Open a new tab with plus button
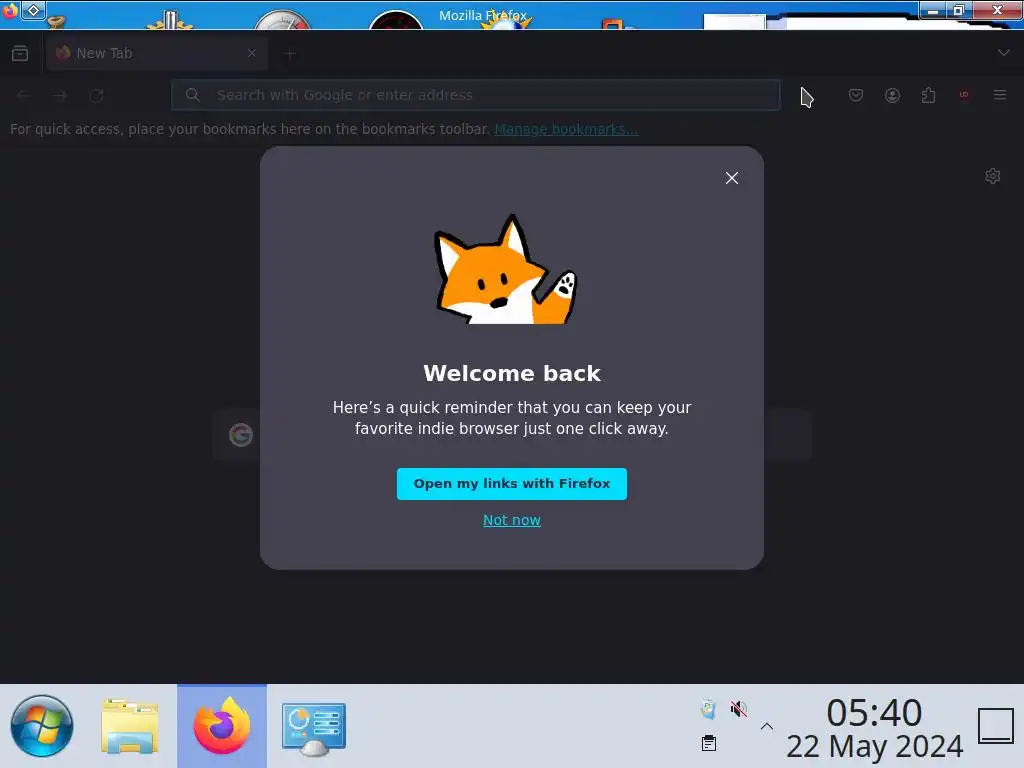The image size is (1024, 768). click(289, 54)
